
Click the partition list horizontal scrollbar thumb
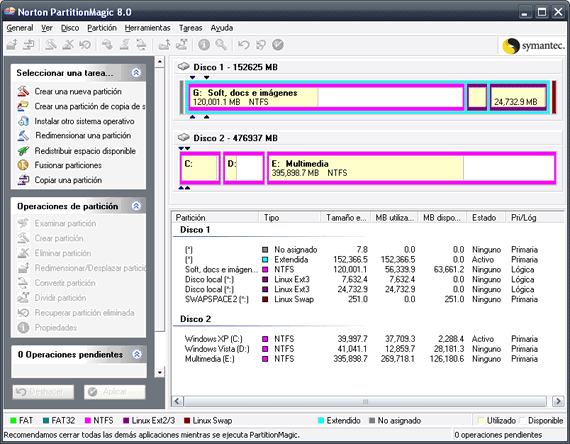[x=365, y=401]
